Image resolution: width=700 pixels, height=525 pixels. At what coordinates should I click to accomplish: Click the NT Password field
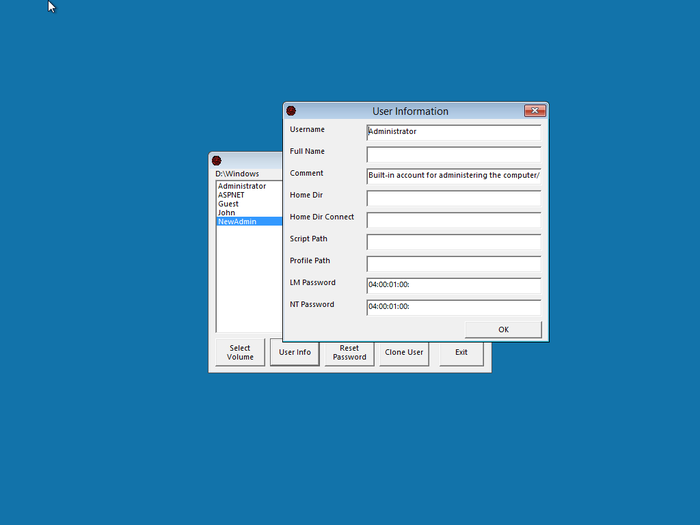click(454, 307)
